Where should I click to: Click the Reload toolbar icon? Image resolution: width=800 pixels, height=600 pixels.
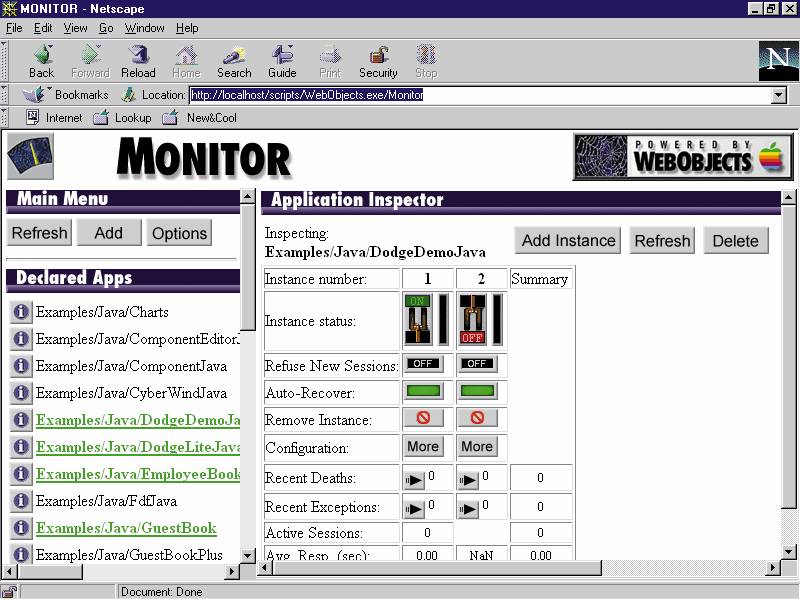138,61
